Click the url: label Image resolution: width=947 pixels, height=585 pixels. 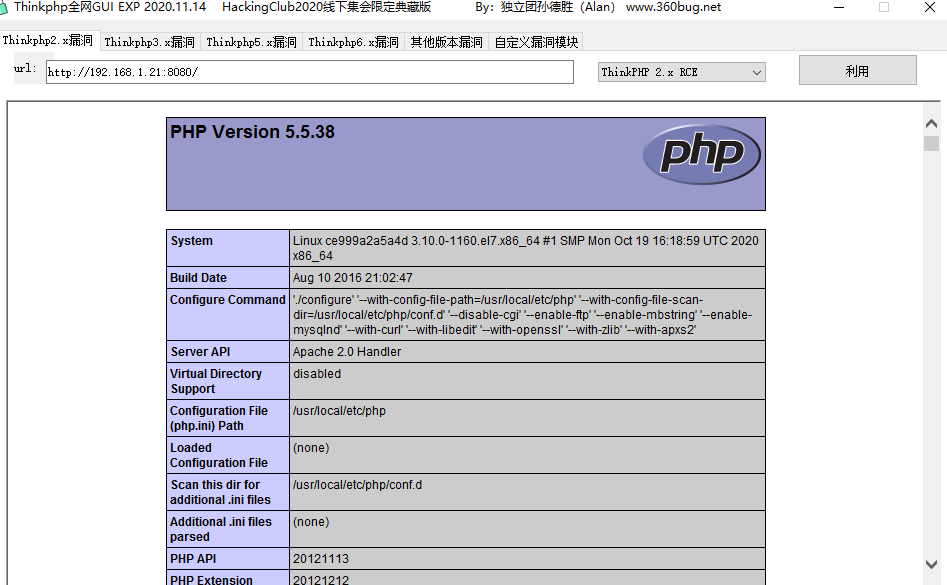[x=25, y=68]
